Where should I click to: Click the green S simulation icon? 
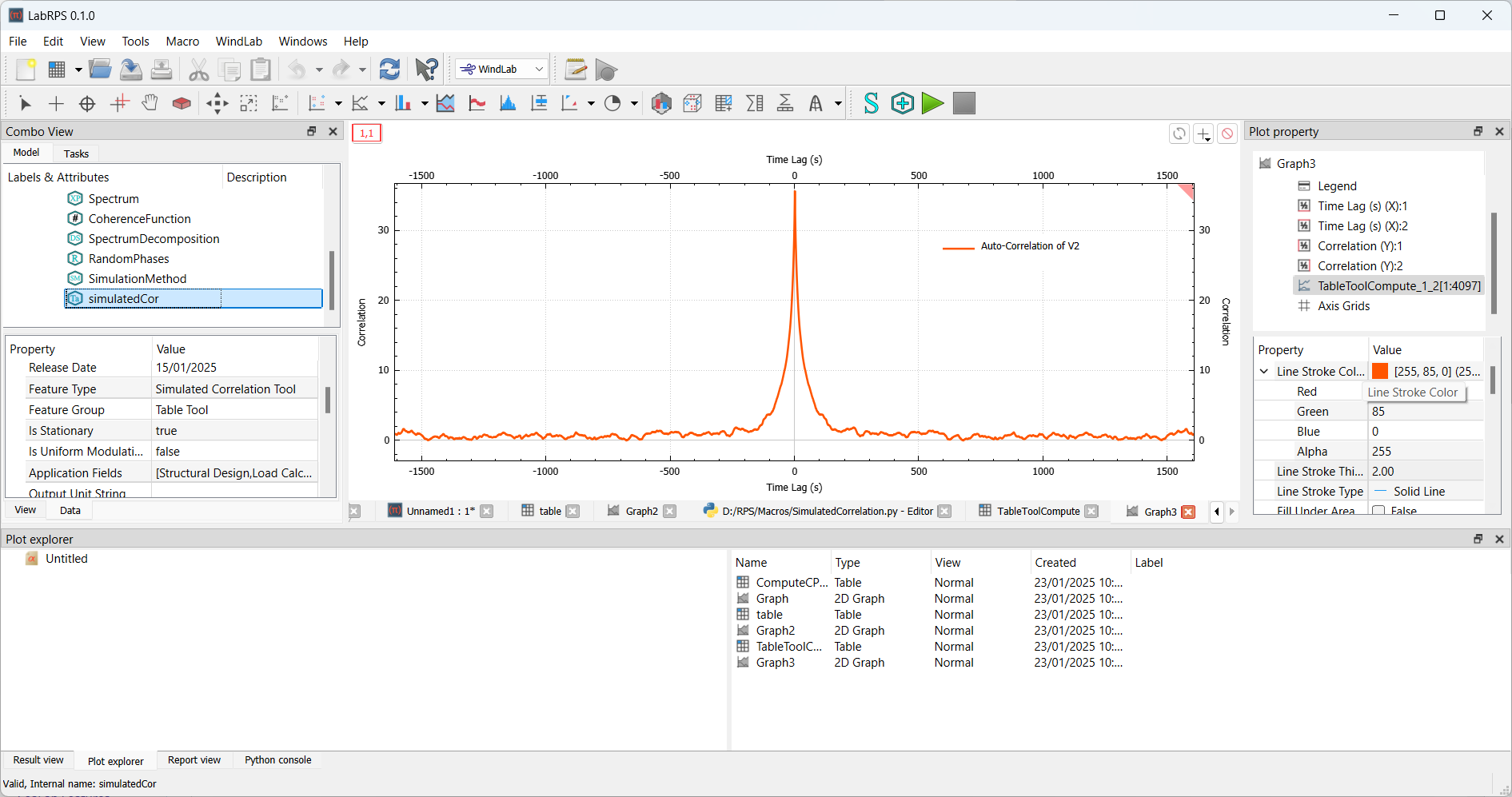point(871,103)
